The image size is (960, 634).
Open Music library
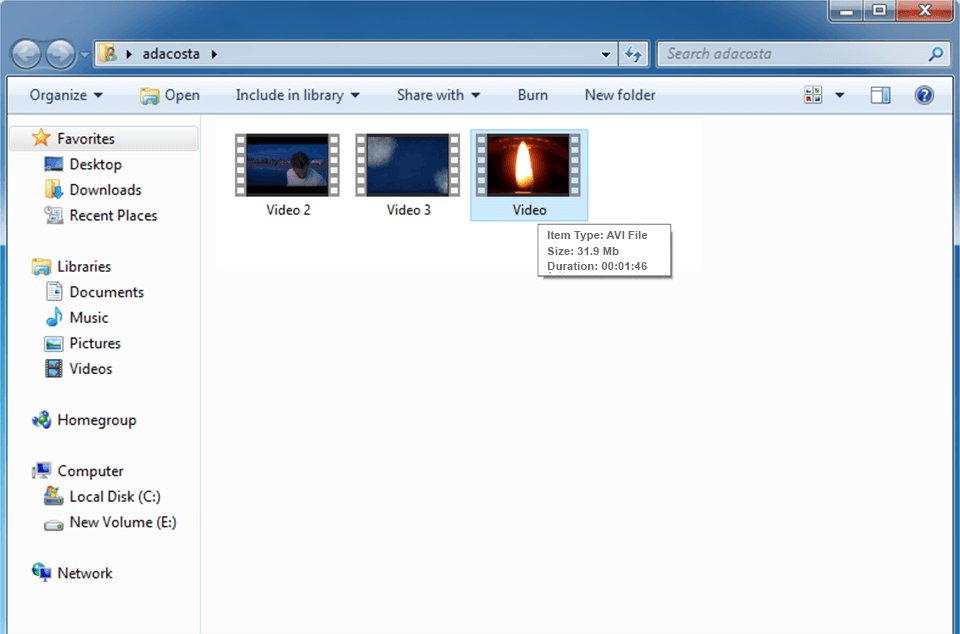click(89, 318)
